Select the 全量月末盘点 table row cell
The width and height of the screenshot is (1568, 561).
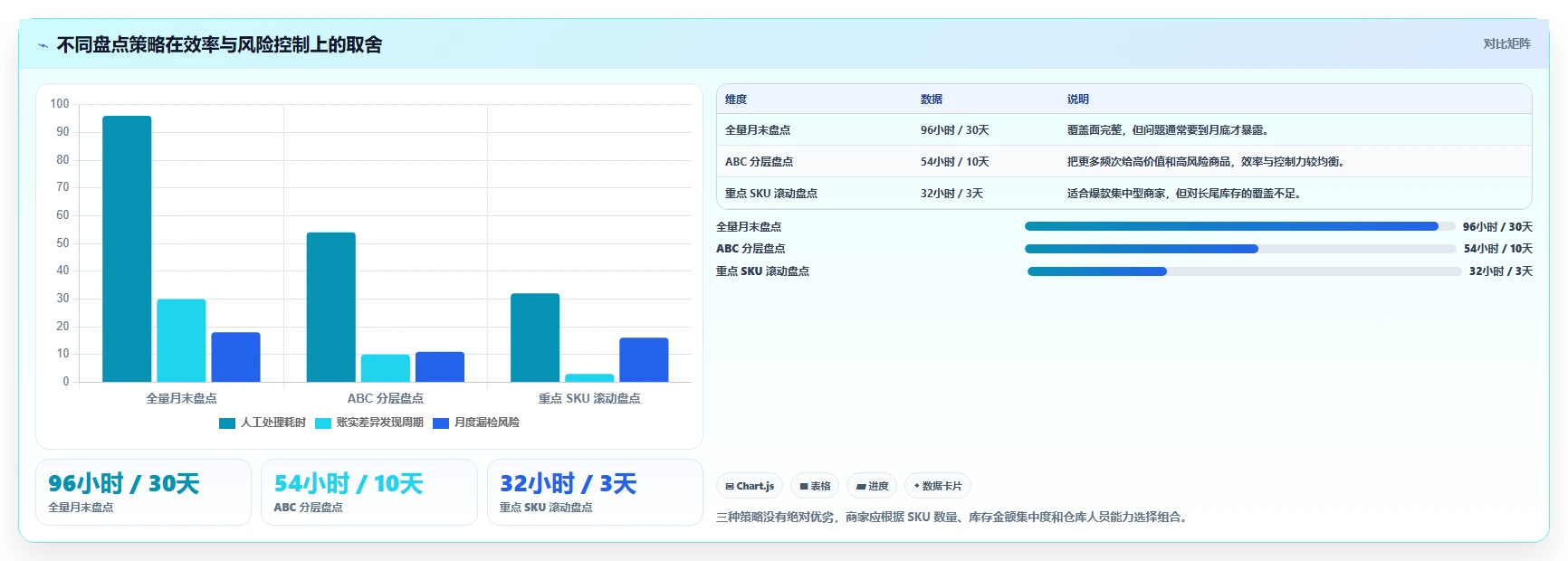click(x=758, y=130)
